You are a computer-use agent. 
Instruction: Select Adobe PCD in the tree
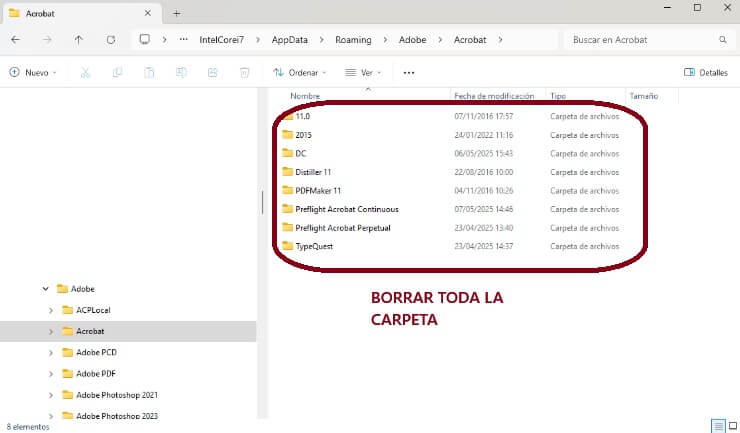coord(96,353)
